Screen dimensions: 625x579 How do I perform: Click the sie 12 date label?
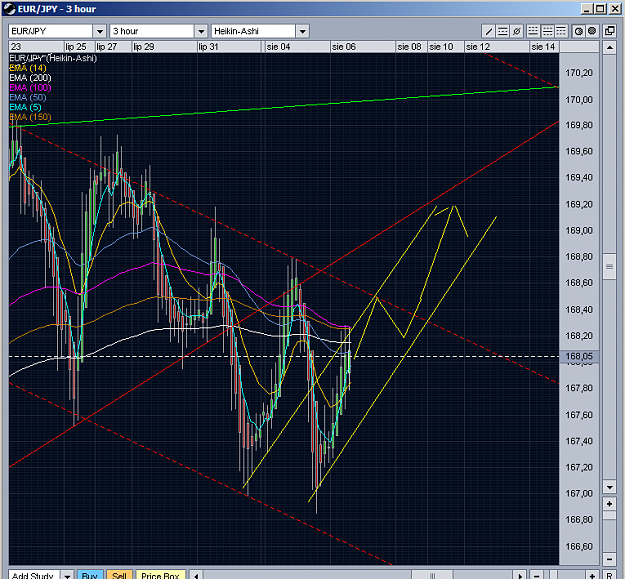tap(478, 47)
